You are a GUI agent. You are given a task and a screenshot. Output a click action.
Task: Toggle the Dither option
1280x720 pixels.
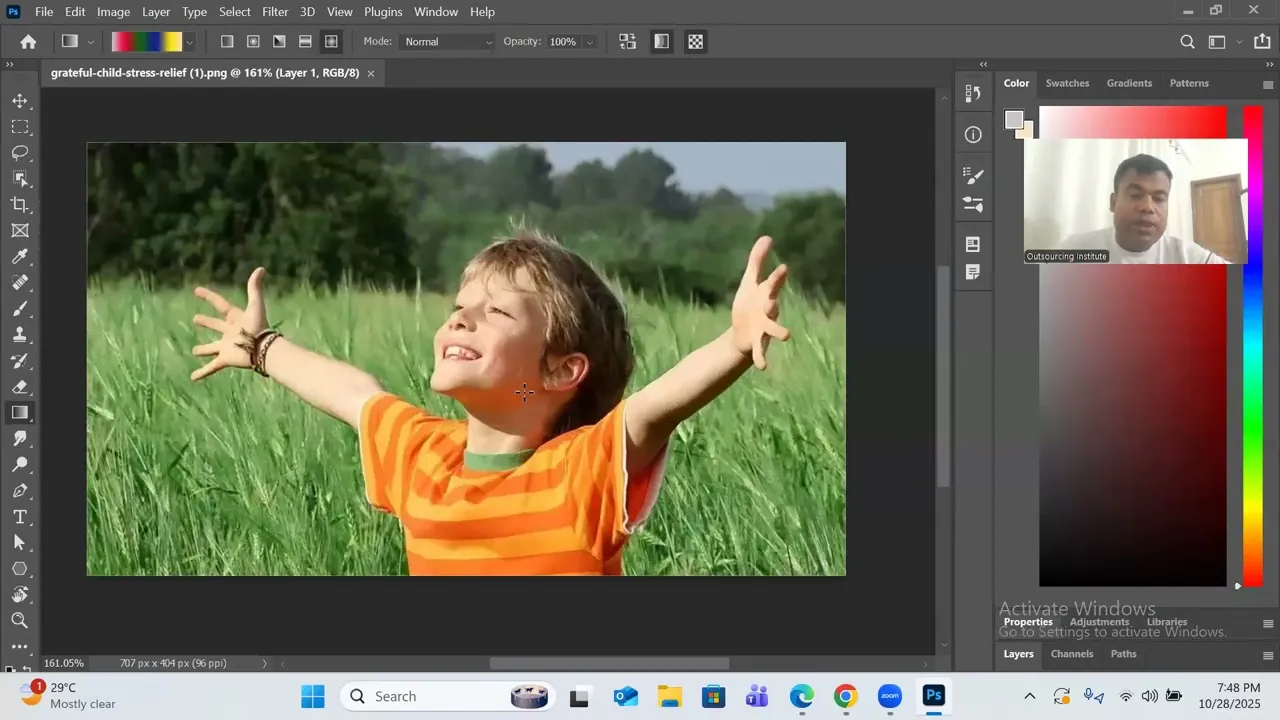click(661, 42)
